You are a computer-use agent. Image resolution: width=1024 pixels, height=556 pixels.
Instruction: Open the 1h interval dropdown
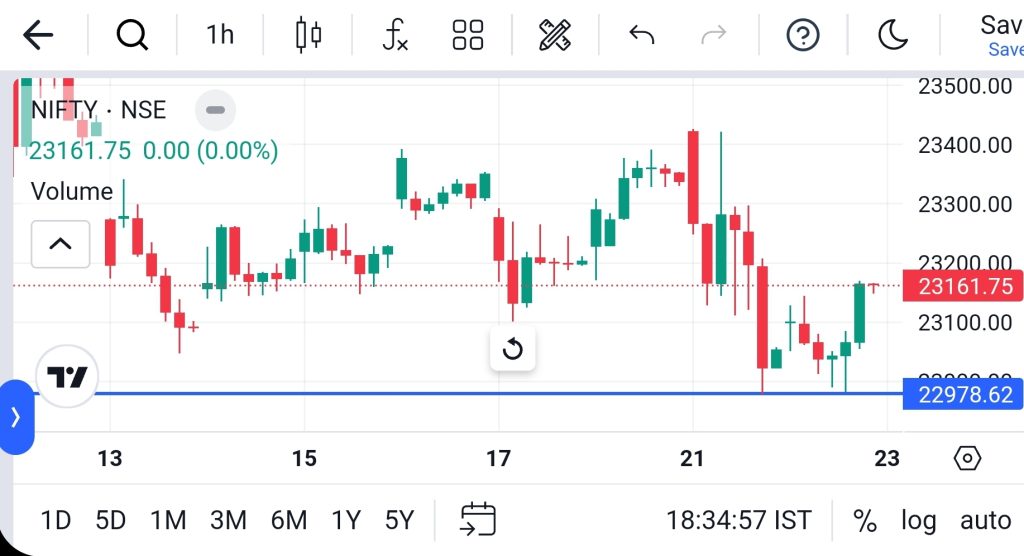pyautogui.click(x=220, y=36)
